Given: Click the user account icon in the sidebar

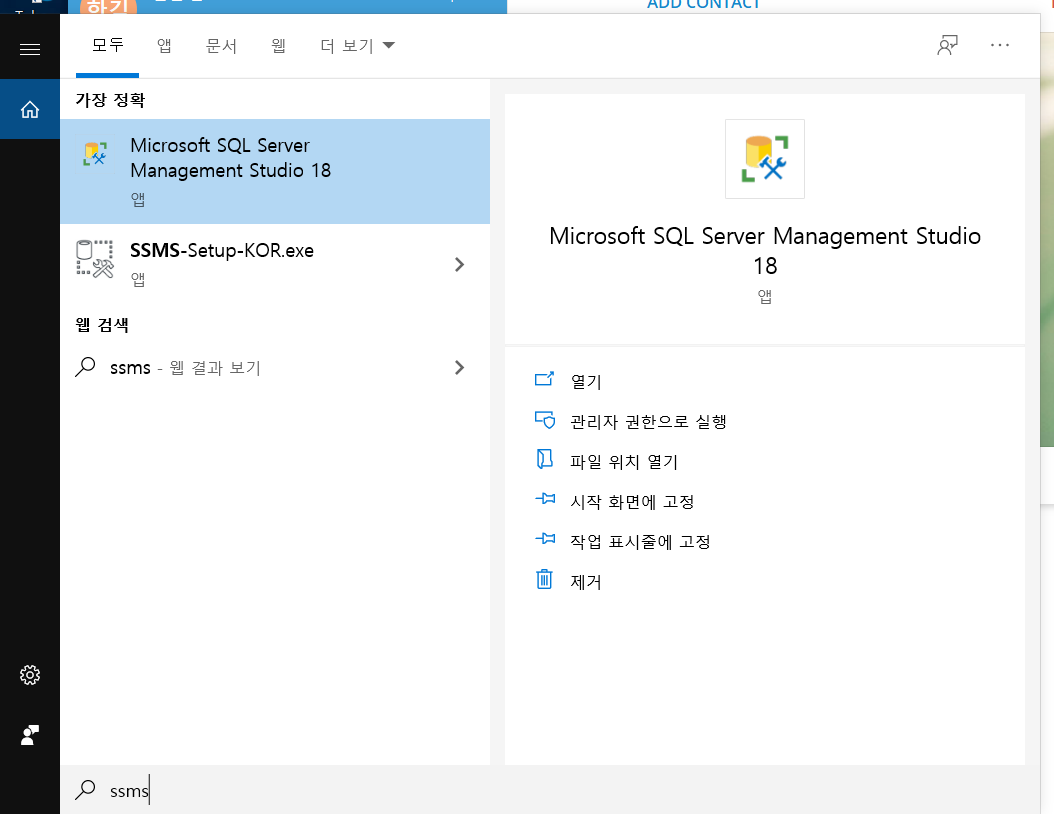Looking at the screenshot, I should pyautogui.click(x=30, y=735).
